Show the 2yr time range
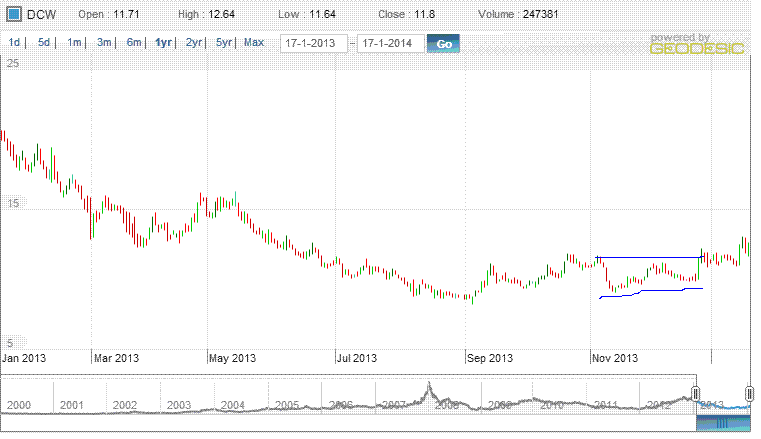Image resolution: width=761 pixels, height=439 pixels. [194, 43]
